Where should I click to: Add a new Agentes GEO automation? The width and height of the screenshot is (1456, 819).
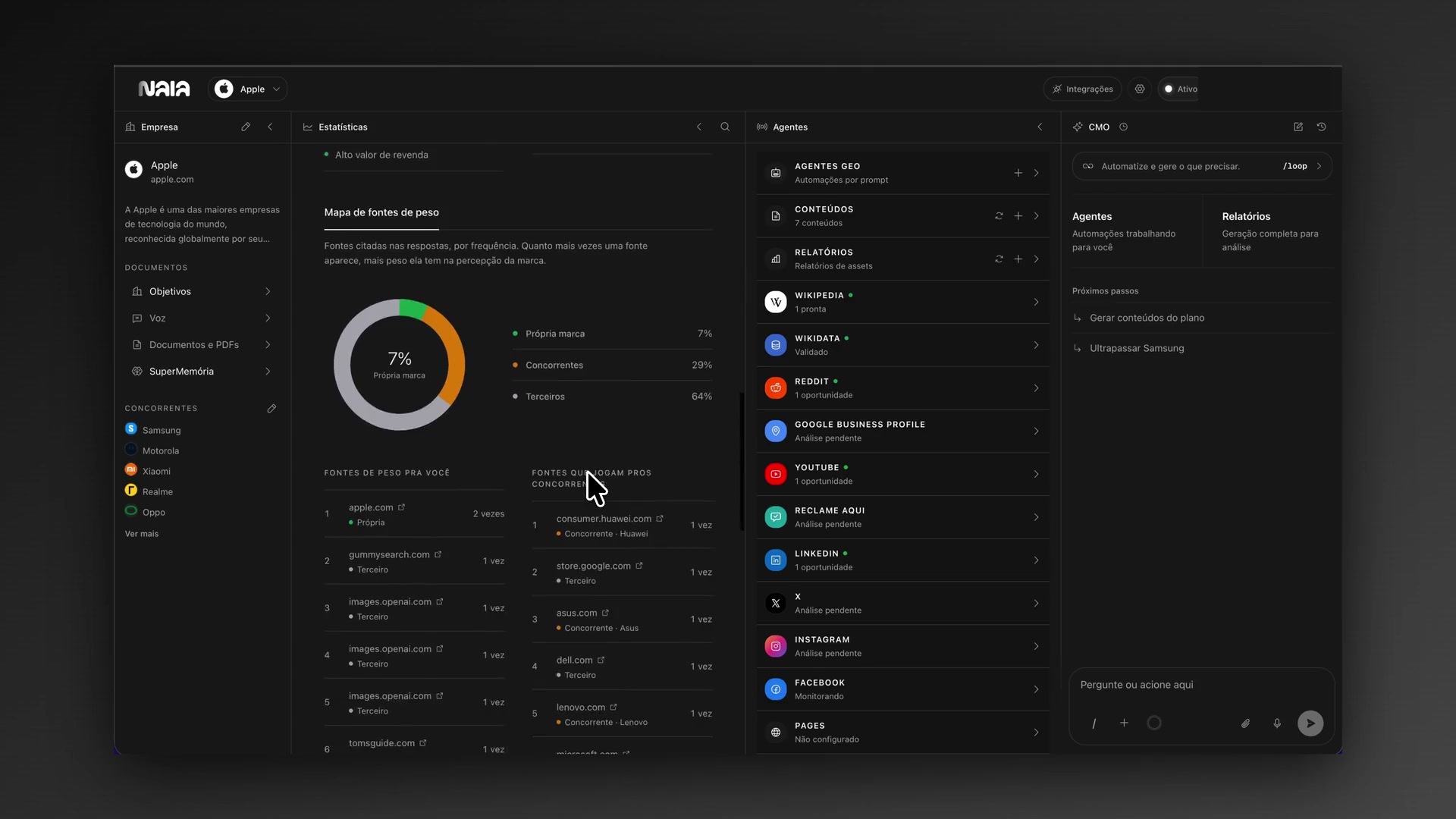(x=1018, y=173)
